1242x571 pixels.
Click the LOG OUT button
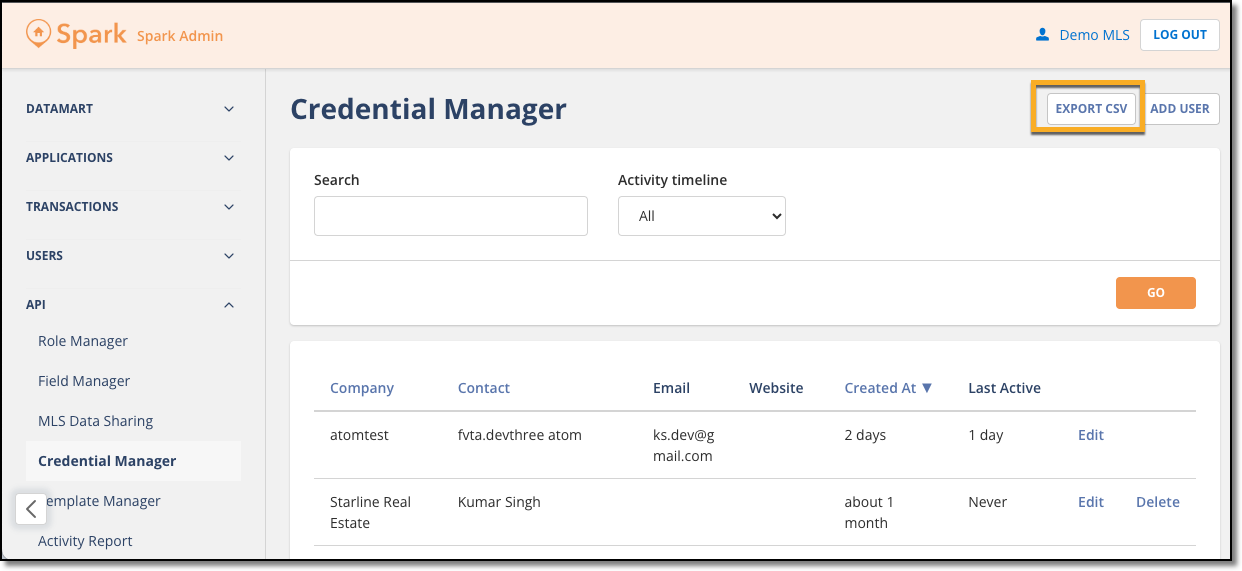pyautogui.click(x=1180, y=34)
